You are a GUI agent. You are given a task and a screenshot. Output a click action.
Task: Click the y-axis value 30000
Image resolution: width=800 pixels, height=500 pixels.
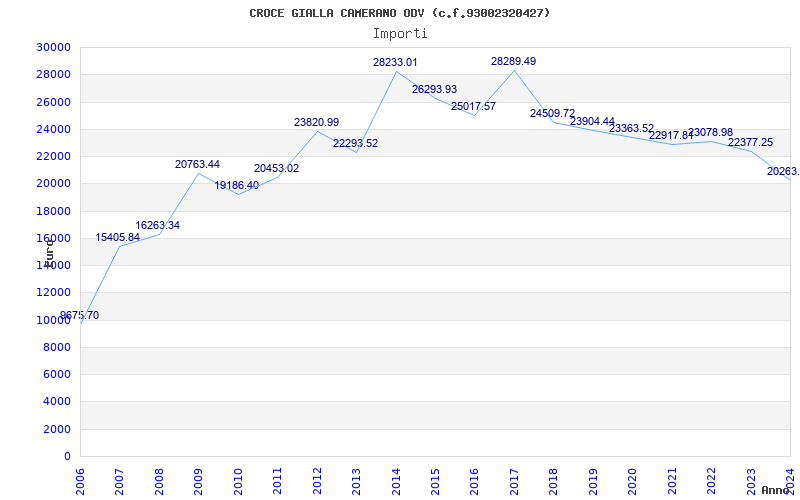pyautogui.click(x=54, y=47)
